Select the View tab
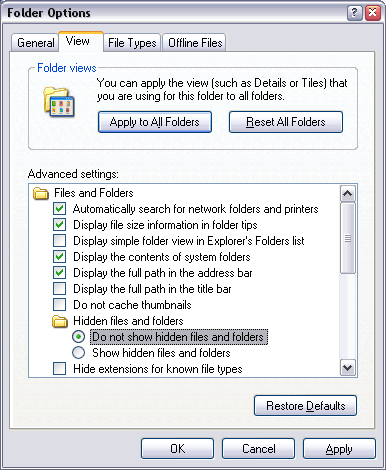 80,41
